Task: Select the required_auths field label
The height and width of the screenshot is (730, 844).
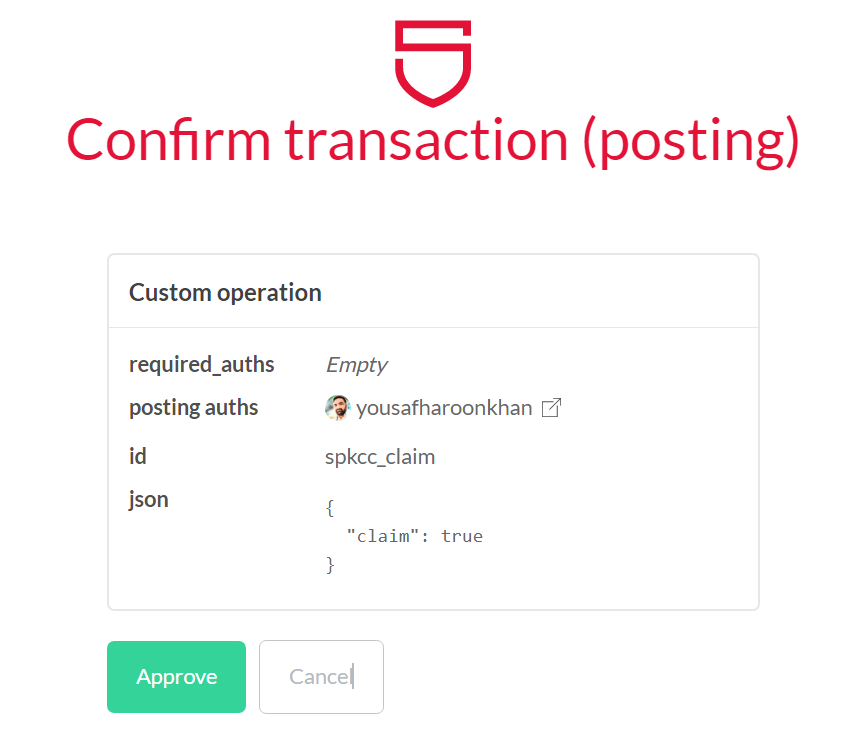Action: tap(202, 364)
